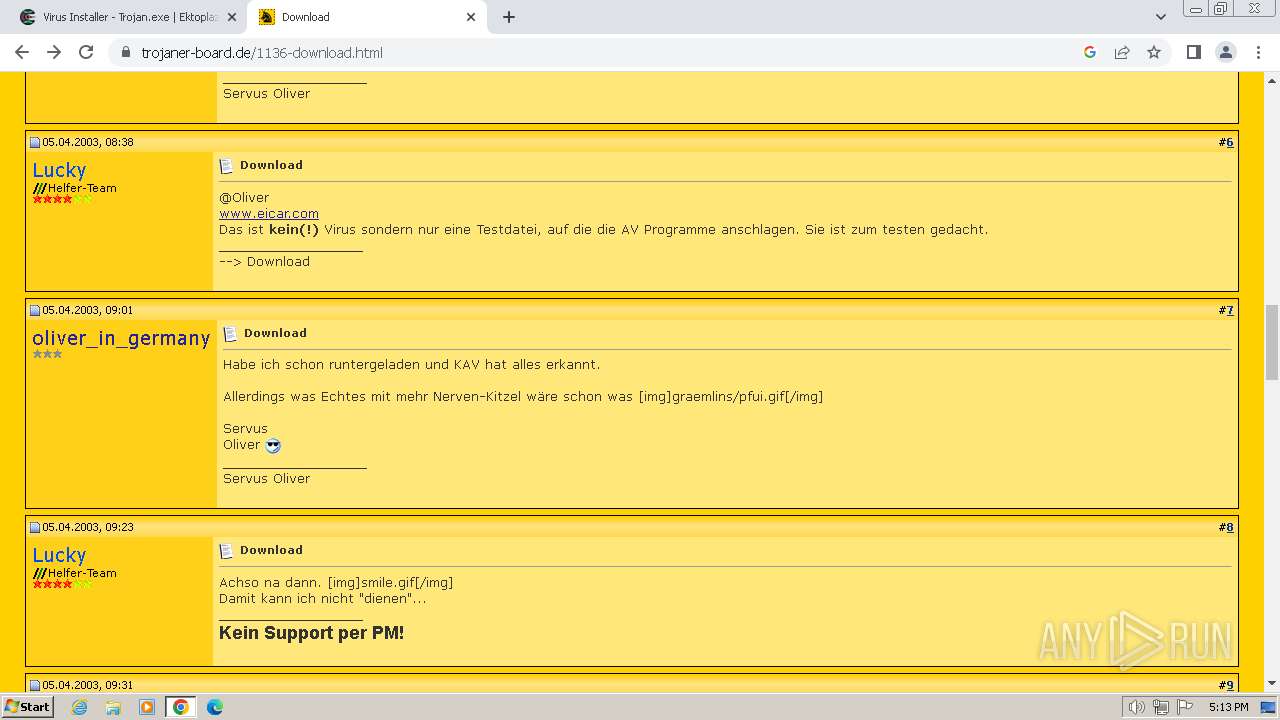Select timestamp 05.04.2003, 09:23
1280x720 pixels.
coord(88,527)
